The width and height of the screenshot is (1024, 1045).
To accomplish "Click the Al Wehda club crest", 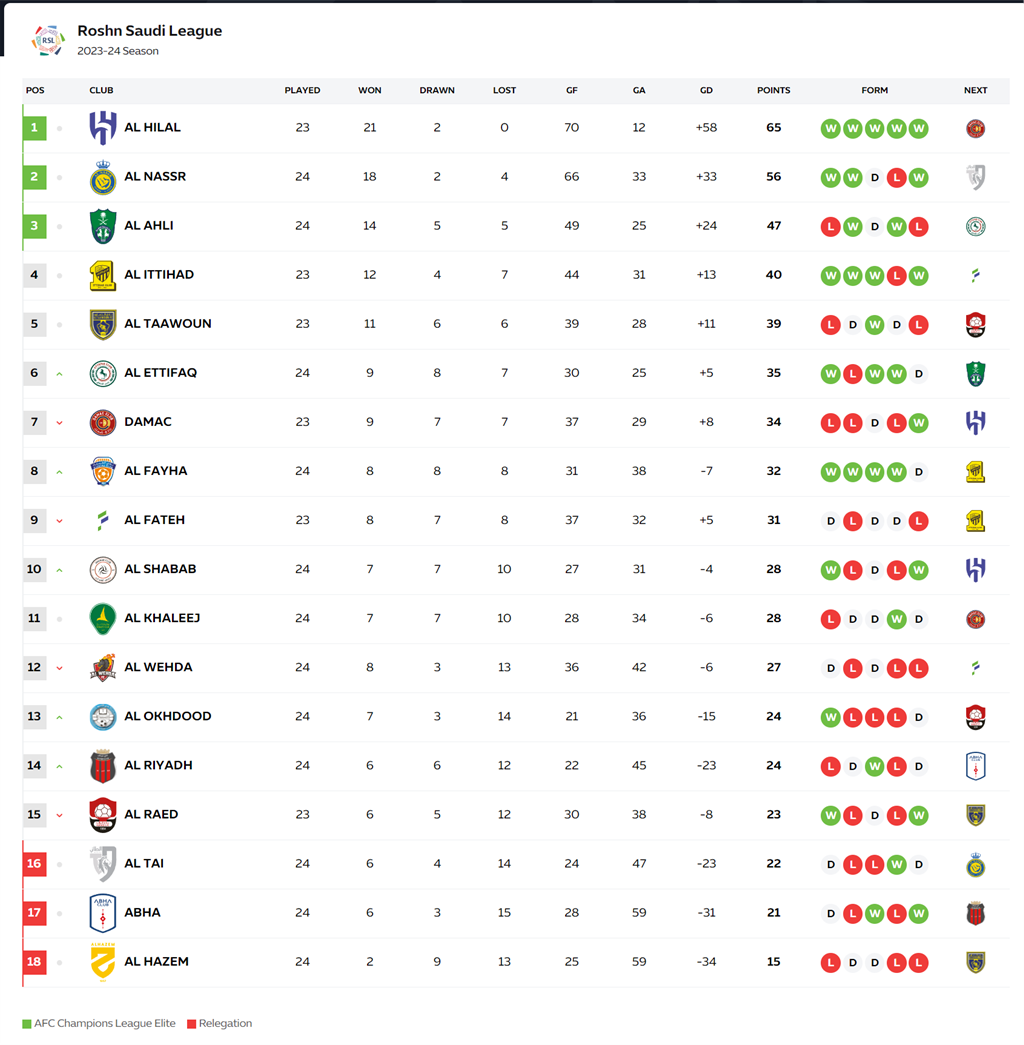I will [x=103, y=667].
